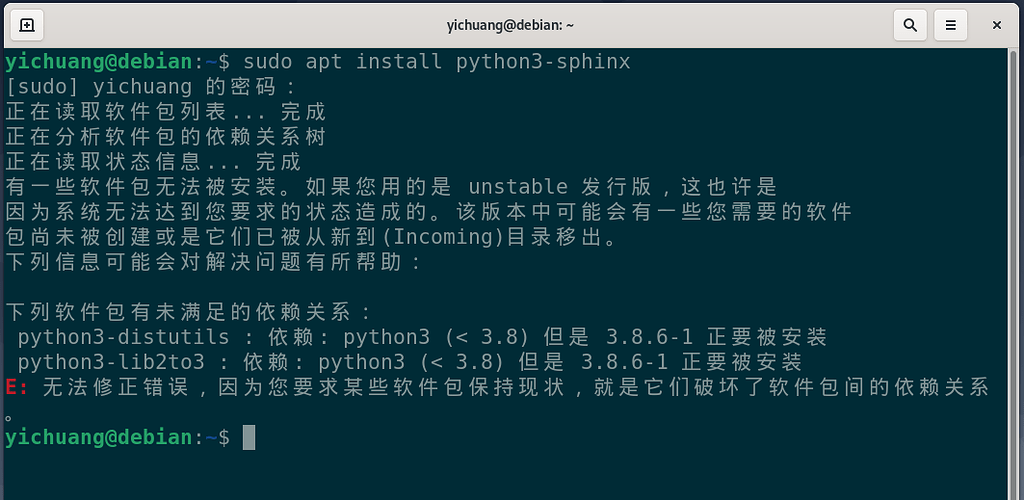Click the word unstable in the output
The width and height of the screenshot is (1024, 500).
tap(518, 187)
